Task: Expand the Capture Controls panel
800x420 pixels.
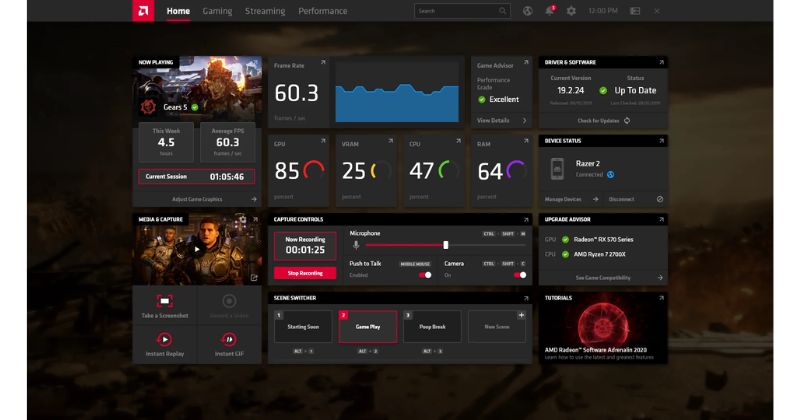Action: tap(526, 219)
